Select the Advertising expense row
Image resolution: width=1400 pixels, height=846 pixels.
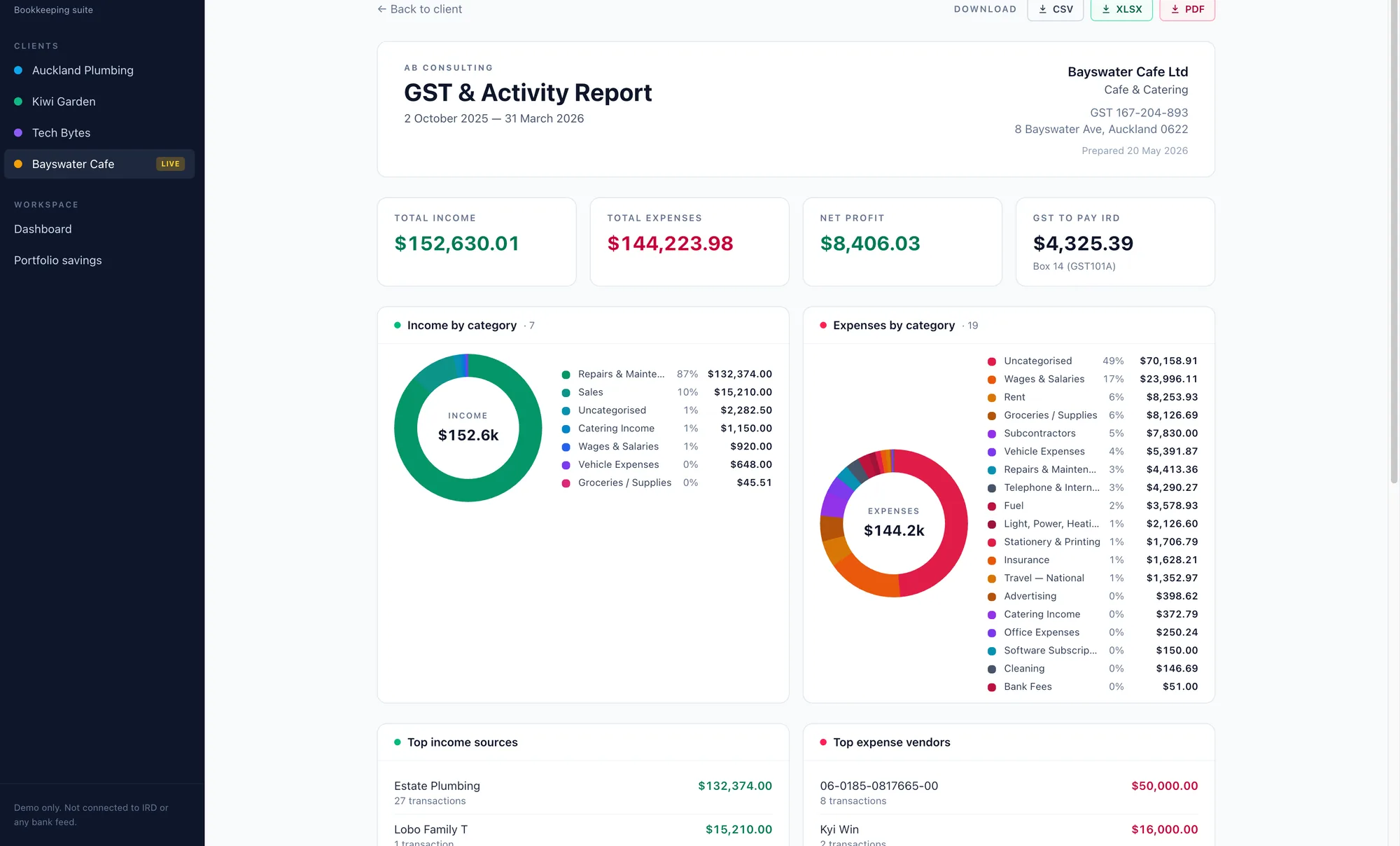tap(1092, 596)
